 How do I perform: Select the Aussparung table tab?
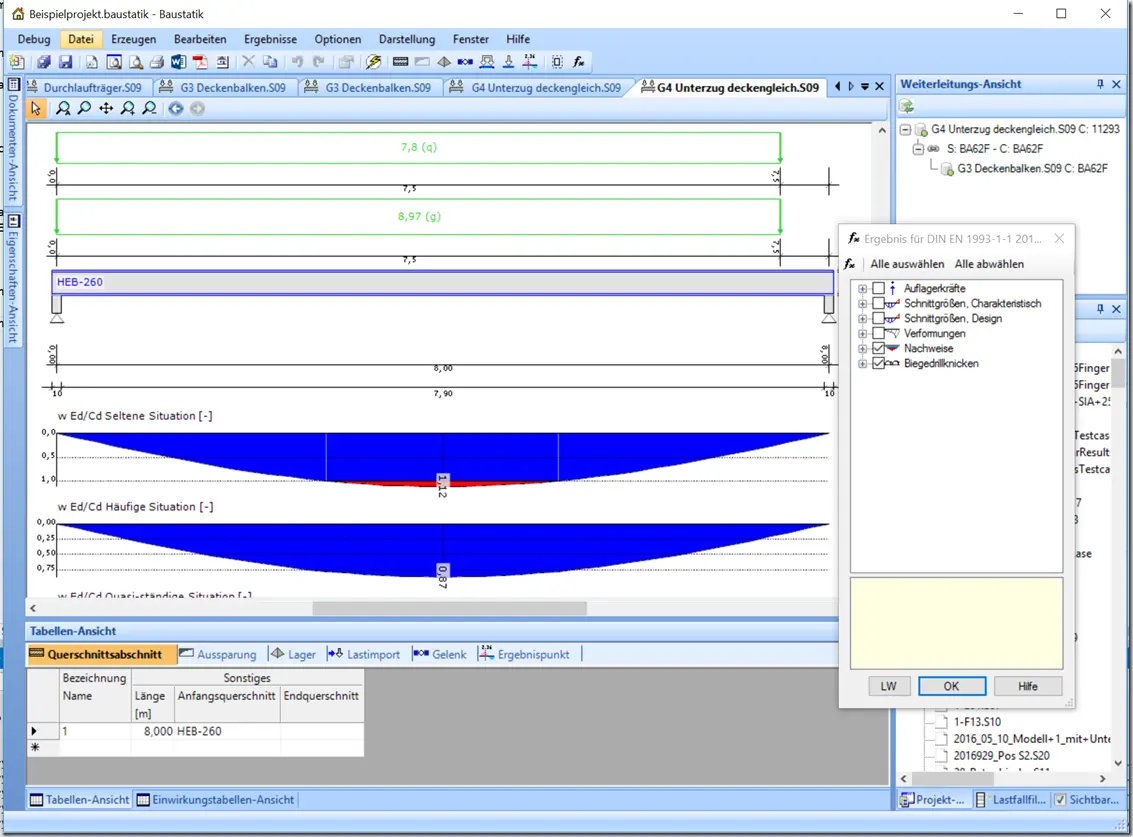tap(218, 654)
